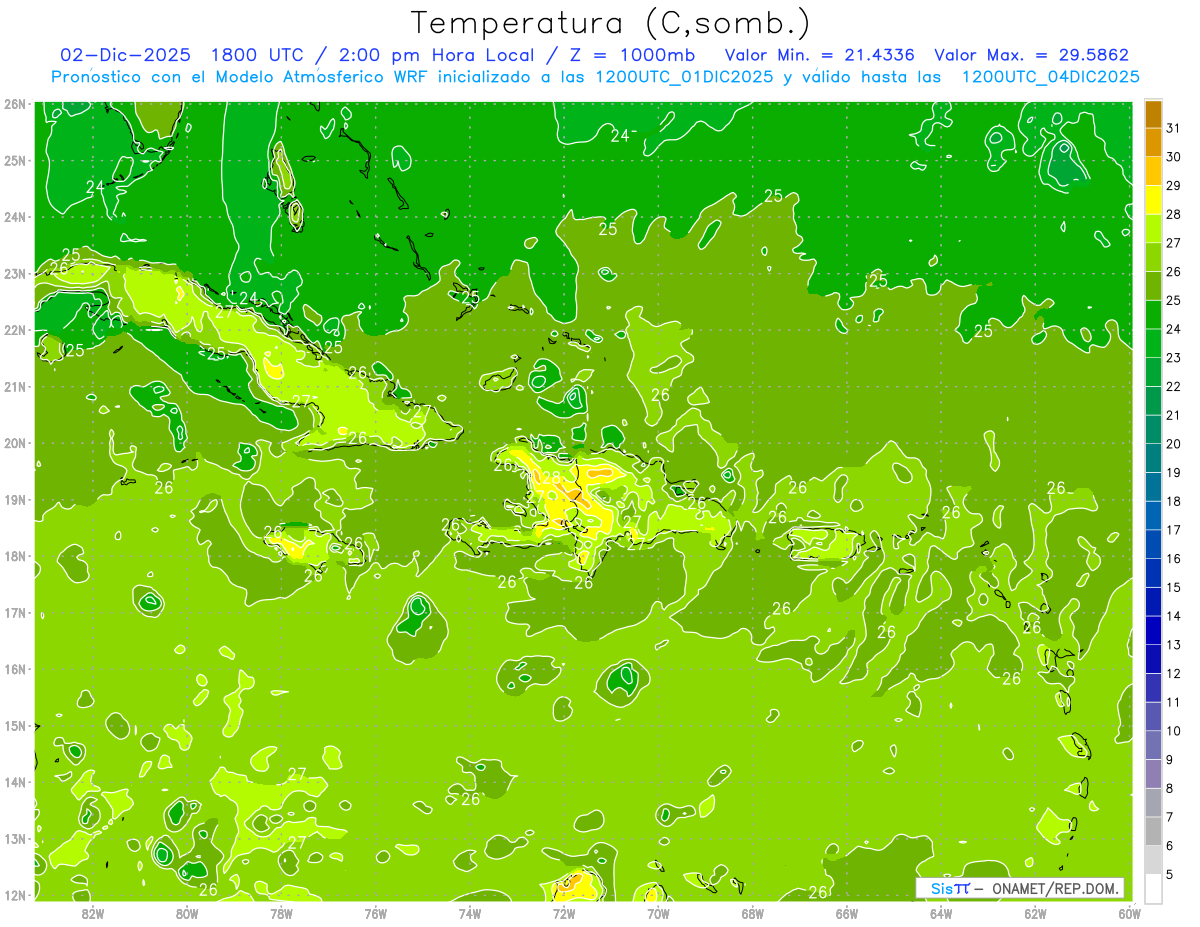Click the SisTT ONAMET/REP.DOM. watermark logo
The height and width of the screenshot is (927, 1200).
[x=1020, y=888]
